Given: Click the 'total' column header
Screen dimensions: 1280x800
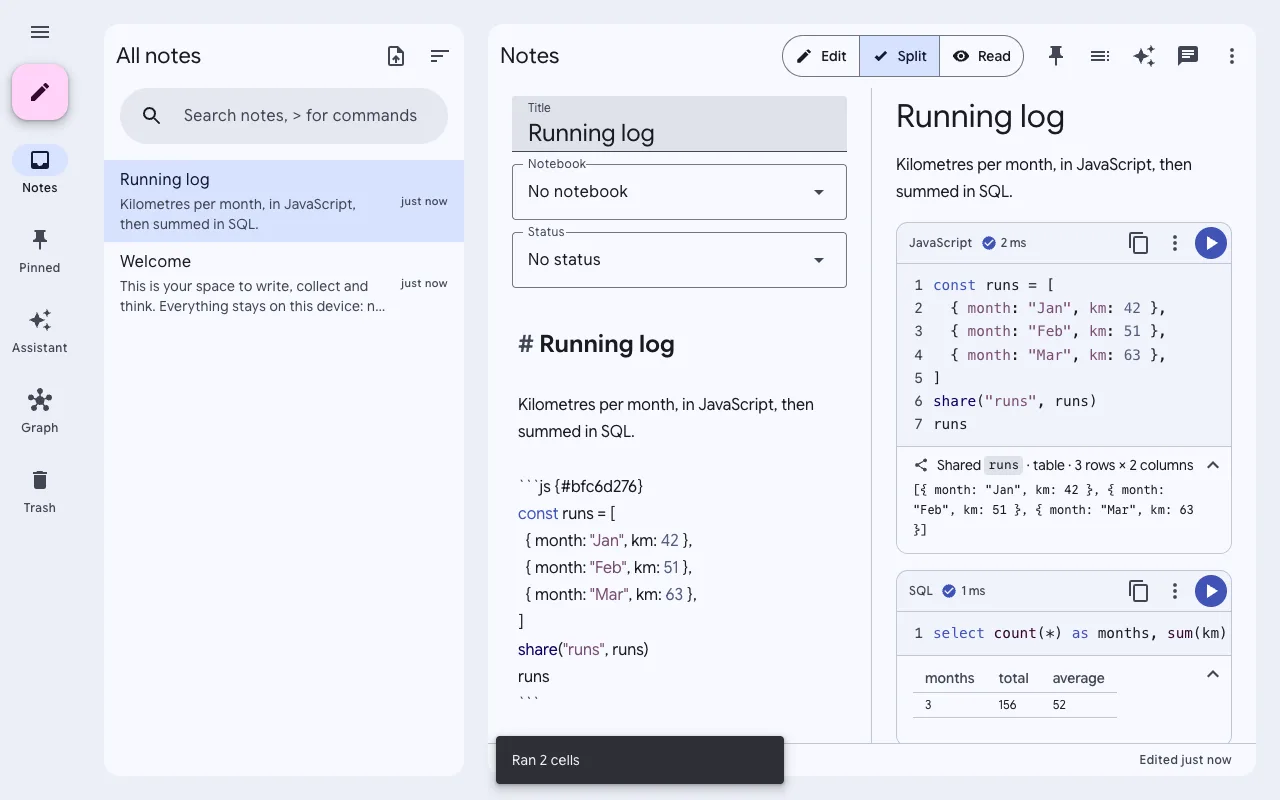Looking at the screenshot, I should (x=1013, y=678).
